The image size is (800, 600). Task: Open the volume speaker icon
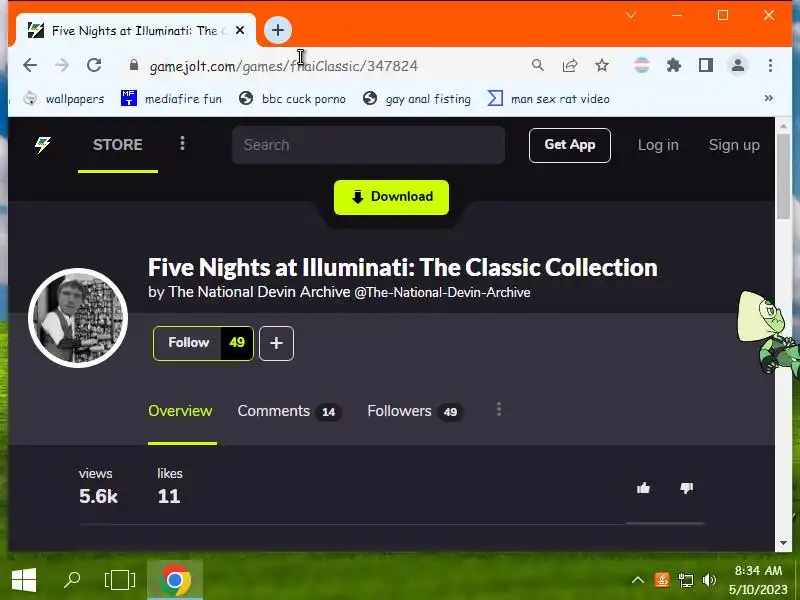tap(710, 580)
